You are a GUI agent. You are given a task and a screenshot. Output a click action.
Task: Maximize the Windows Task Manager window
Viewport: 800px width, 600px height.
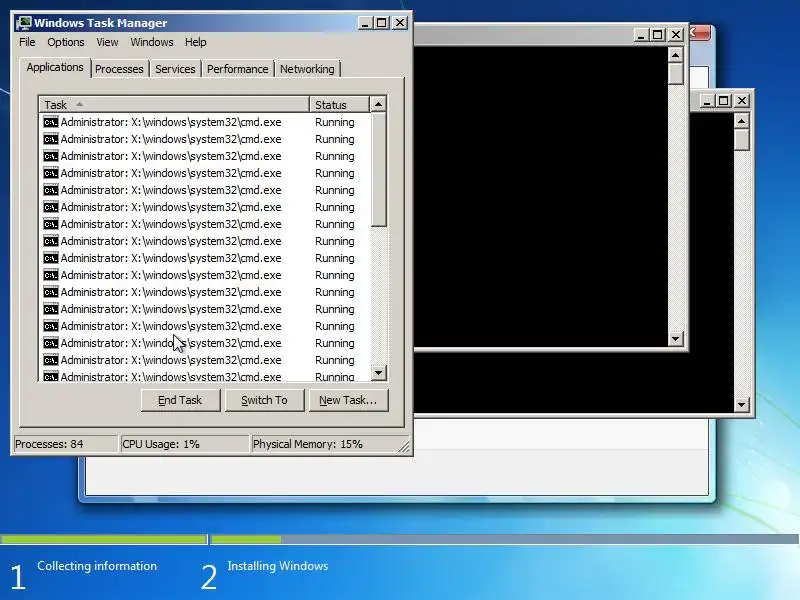382,23
